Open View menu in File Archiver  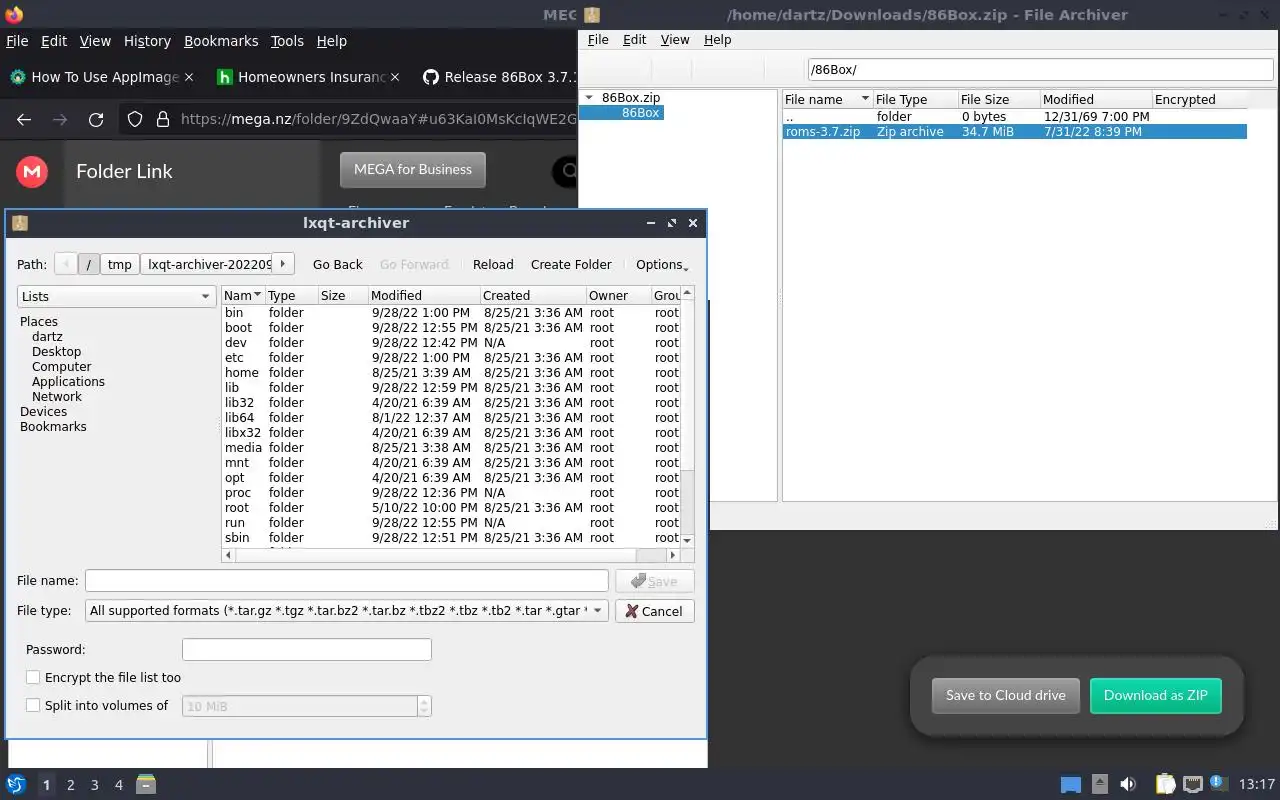pos(675,40)
